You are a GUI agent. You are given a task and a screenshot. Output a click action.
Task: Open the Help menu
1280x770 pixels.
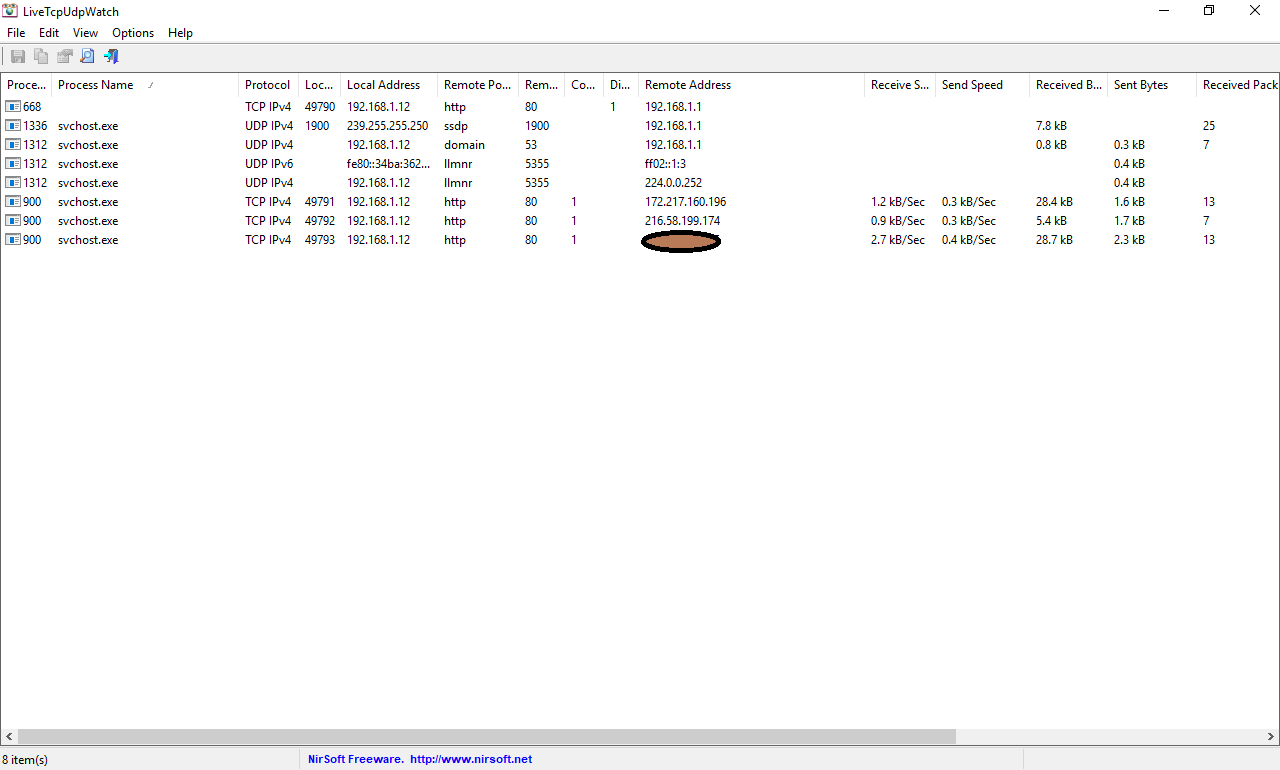click(x=180, y=32)
